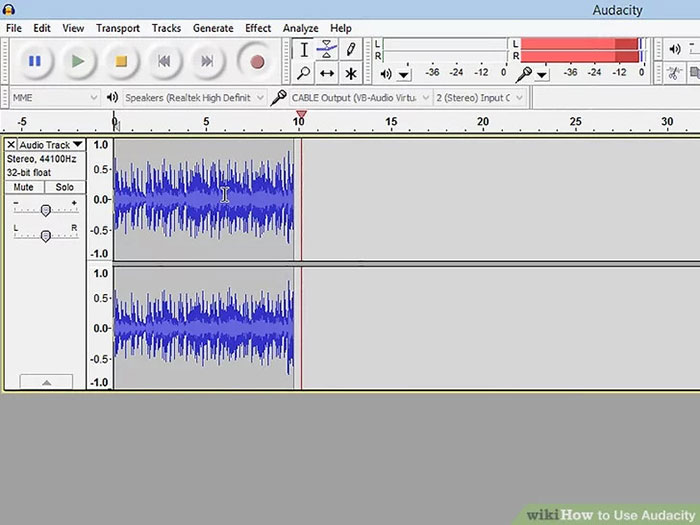Stop the recording with the Stop button
The width and height of the screenshot is (700, 525).
121,61
